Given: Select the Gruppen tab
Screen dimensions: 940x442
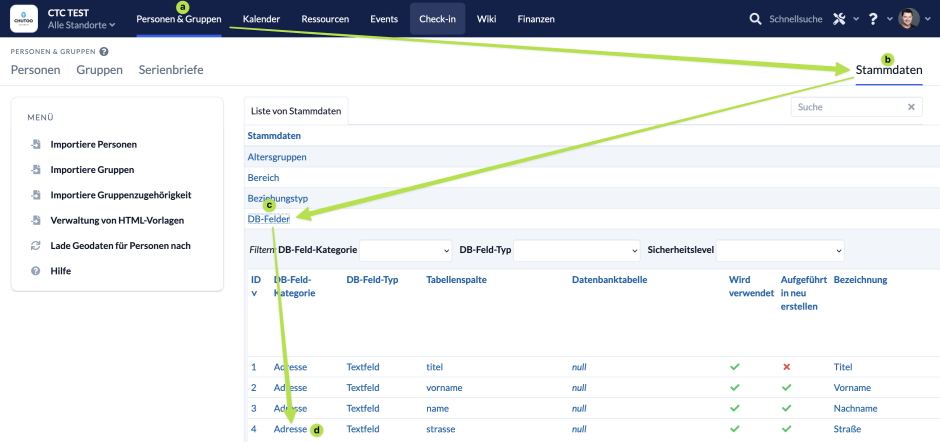Looking at the screenshot, I should [100, 70].
